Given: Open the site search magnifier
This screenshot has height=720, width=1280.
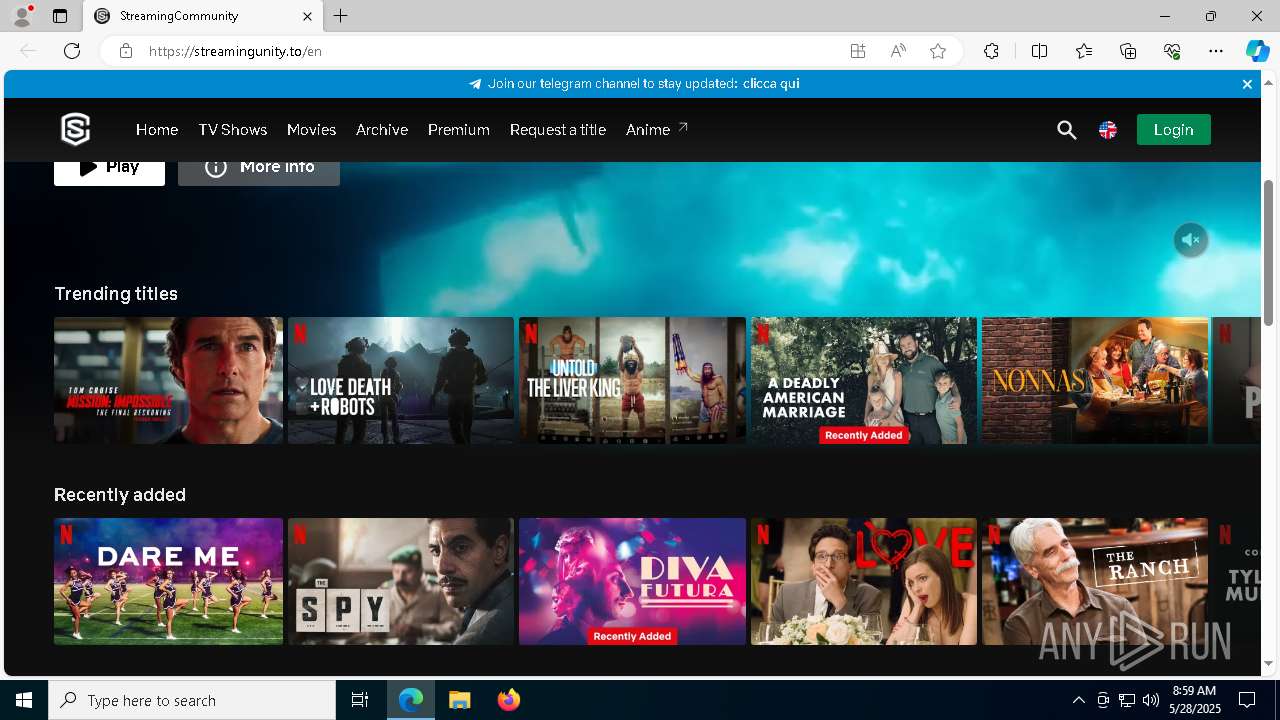Looking at the screenshot, I should click(1067, 130).
